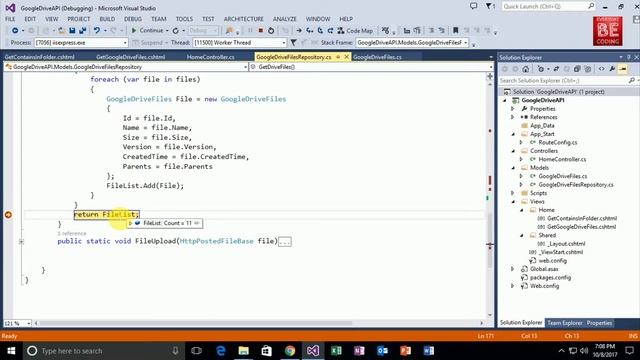Click the feedback speech bubble icon

[x=473, y=6]
